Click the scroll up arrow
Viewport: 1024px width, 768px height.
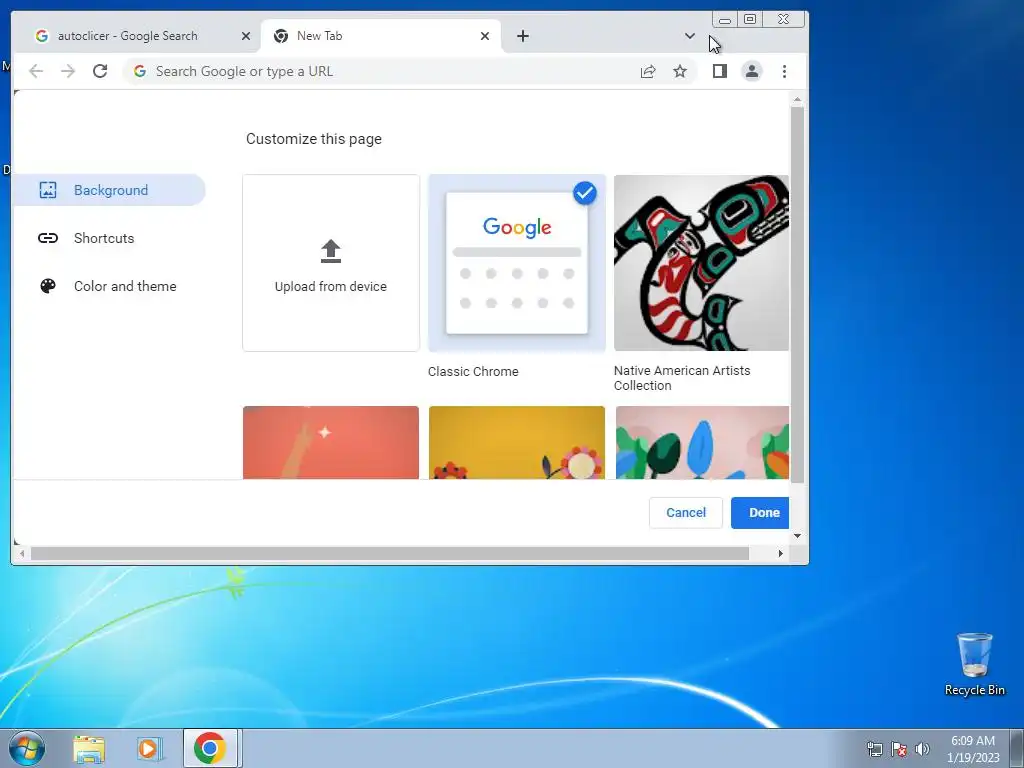(x=797, y=100)
